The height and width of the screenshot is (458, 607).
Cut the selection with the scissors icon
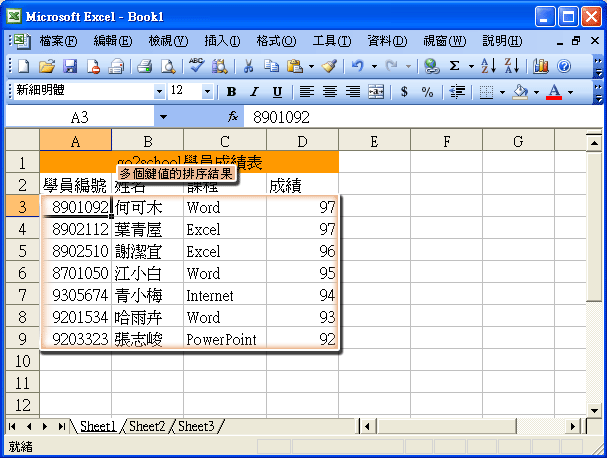pyautogui.click(x=248, y=67)
